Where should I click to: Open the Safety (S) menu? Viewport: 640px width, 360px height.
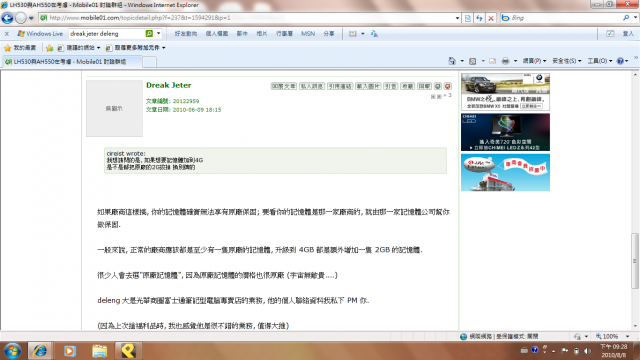[567, 61]
